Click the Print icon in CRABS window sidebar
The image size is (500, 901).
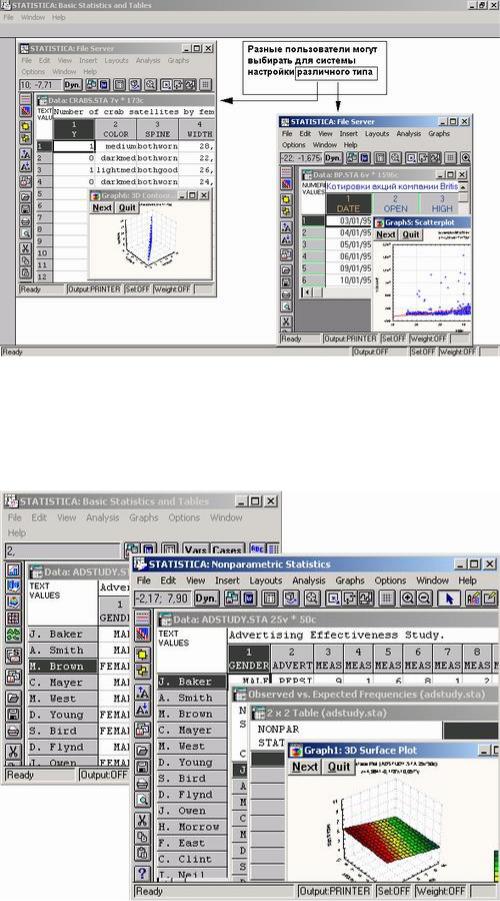tap(25, 221)
